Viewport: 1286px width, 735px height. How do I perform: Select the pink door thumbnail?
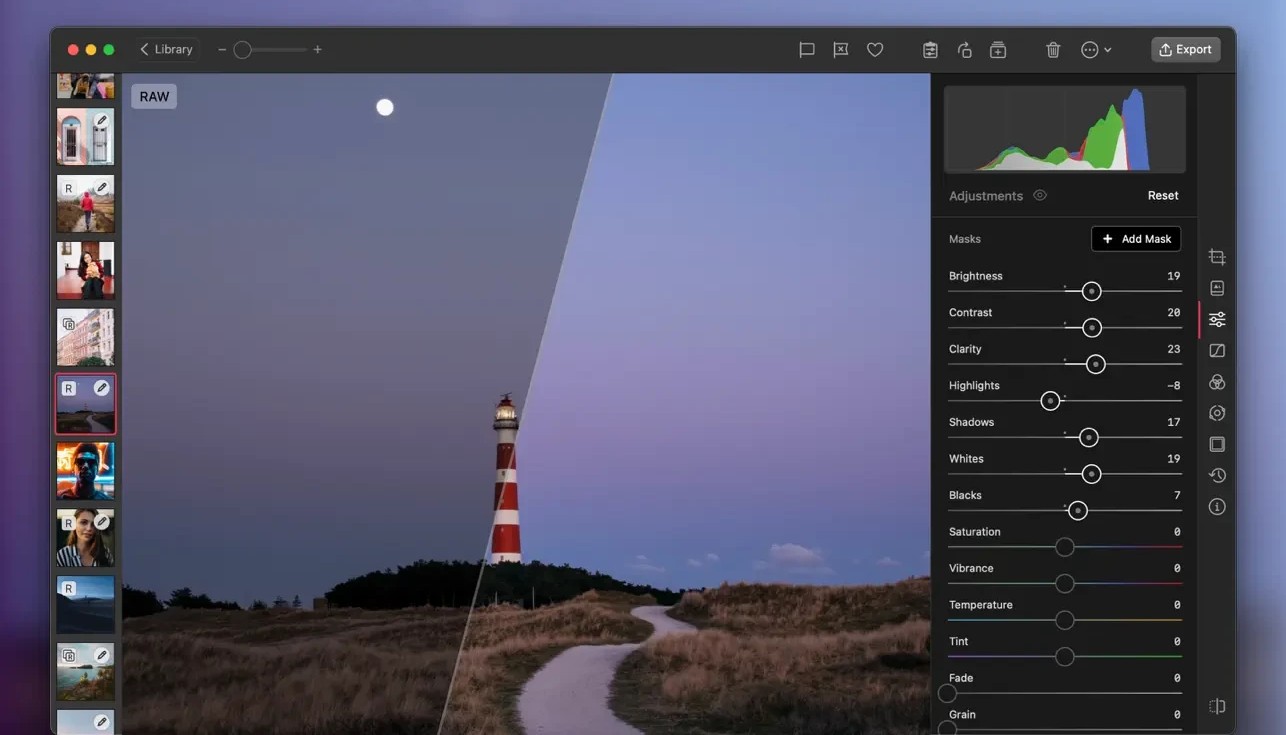click(86, 136)
